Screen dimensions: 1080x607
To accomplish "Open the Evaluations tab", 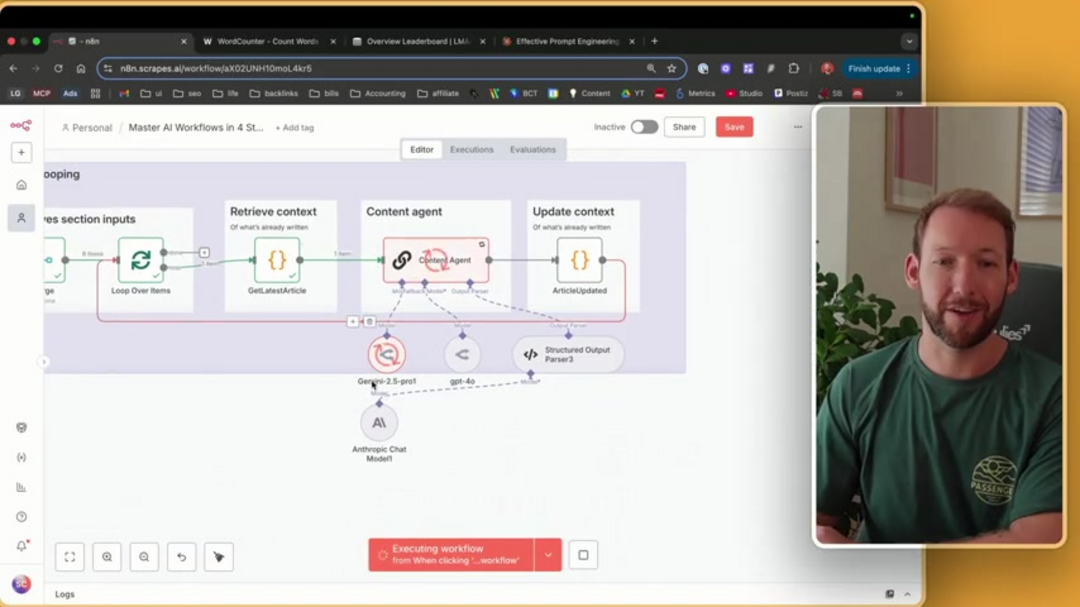I will pyautogui.click(x=532, y=150).
